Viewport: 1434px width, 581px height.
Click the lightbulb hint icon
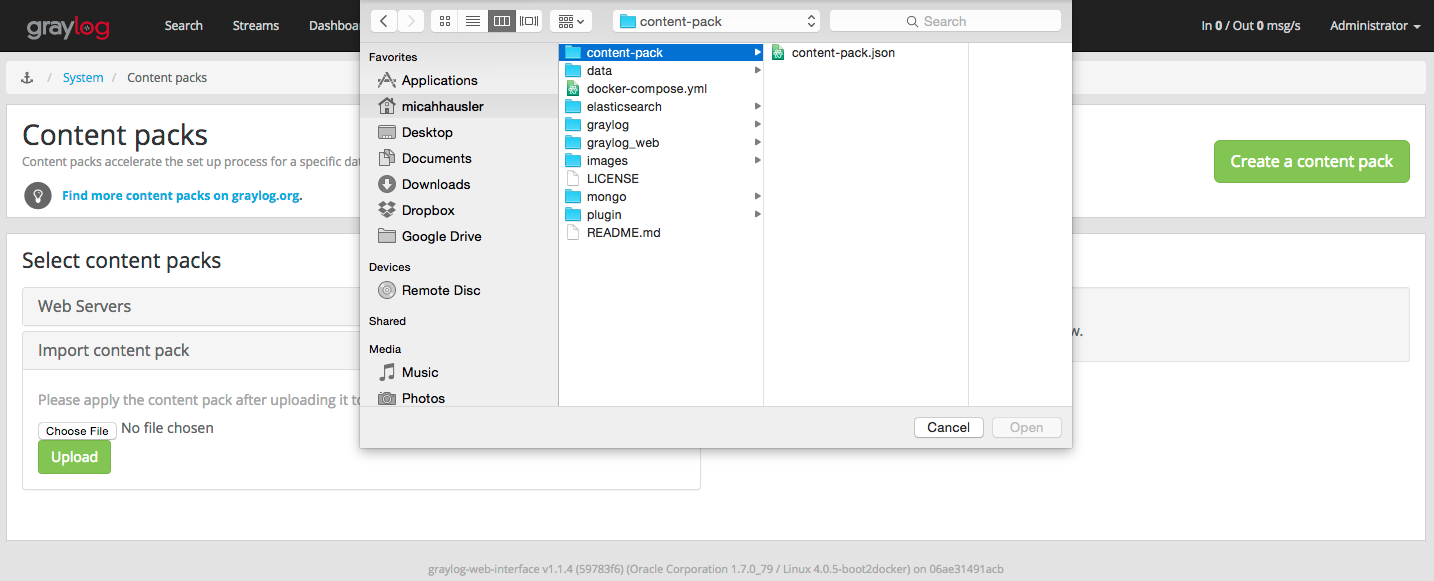point(38,195)
